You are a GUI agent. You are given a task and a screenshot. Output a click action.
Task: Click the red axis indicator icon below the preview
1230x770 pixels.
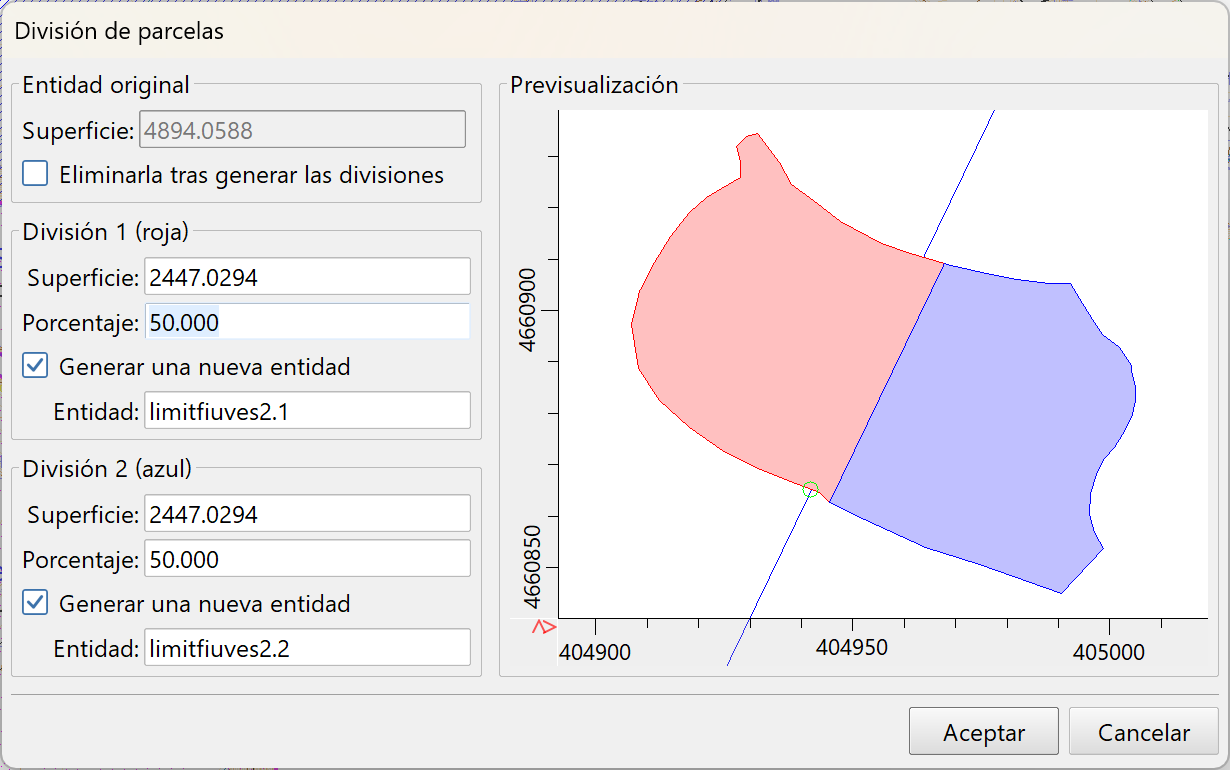coord(544,627)
